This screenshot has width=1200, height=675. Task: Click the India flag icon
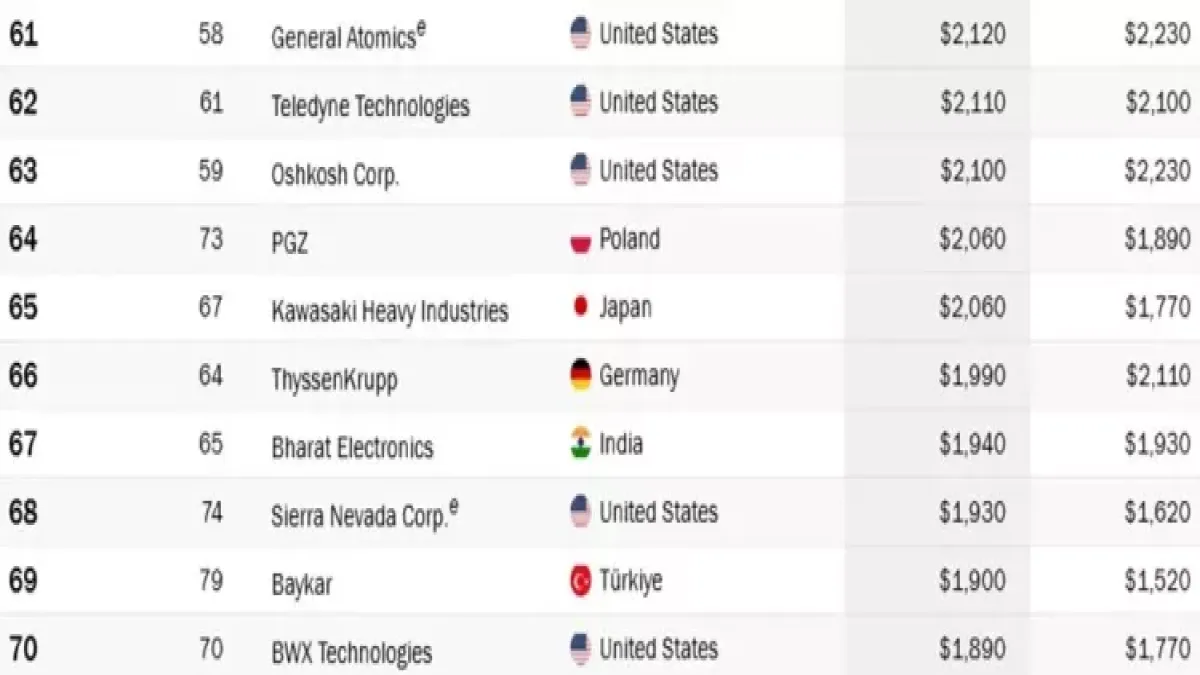[x=581, y=443]
